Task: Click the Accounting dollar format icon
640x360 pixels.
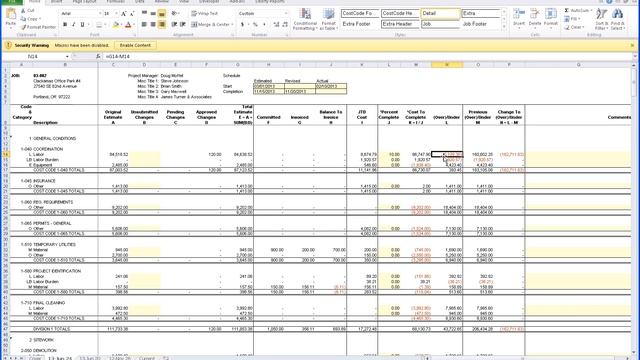Action: (x=242, y=25)
